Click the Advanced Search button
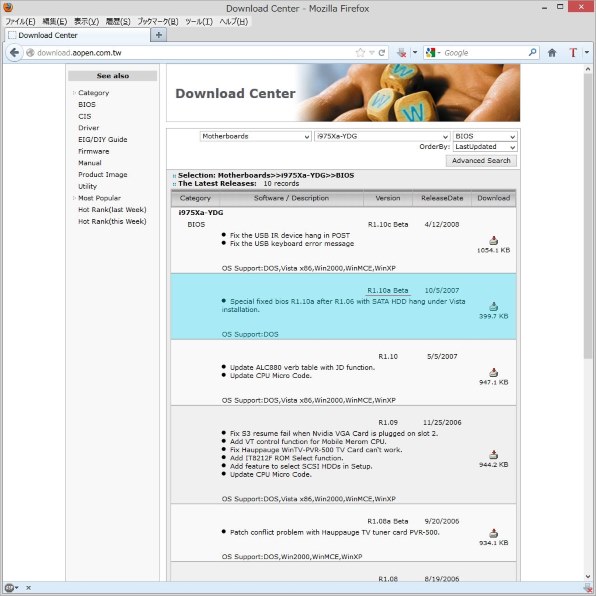596x596 pixels. [481, 160]
